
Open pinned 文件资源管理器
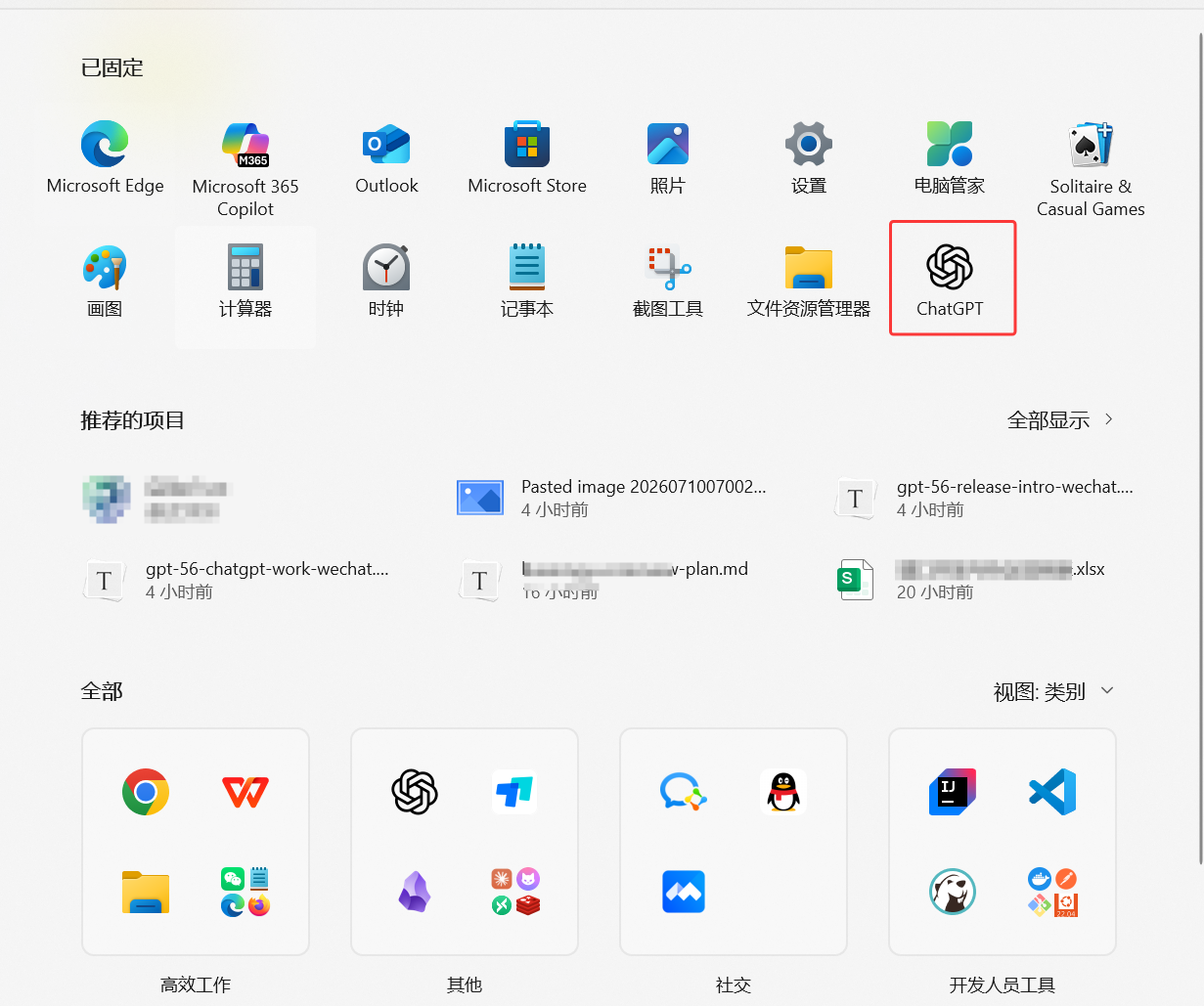[x=809, y=282]
